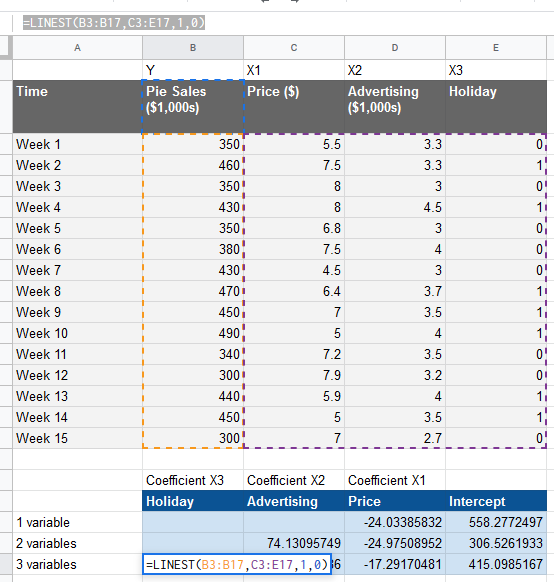Click the Week 9 holiday value 1
The width and height of the screenshot is (554, 582).
[x=496, y=312]
